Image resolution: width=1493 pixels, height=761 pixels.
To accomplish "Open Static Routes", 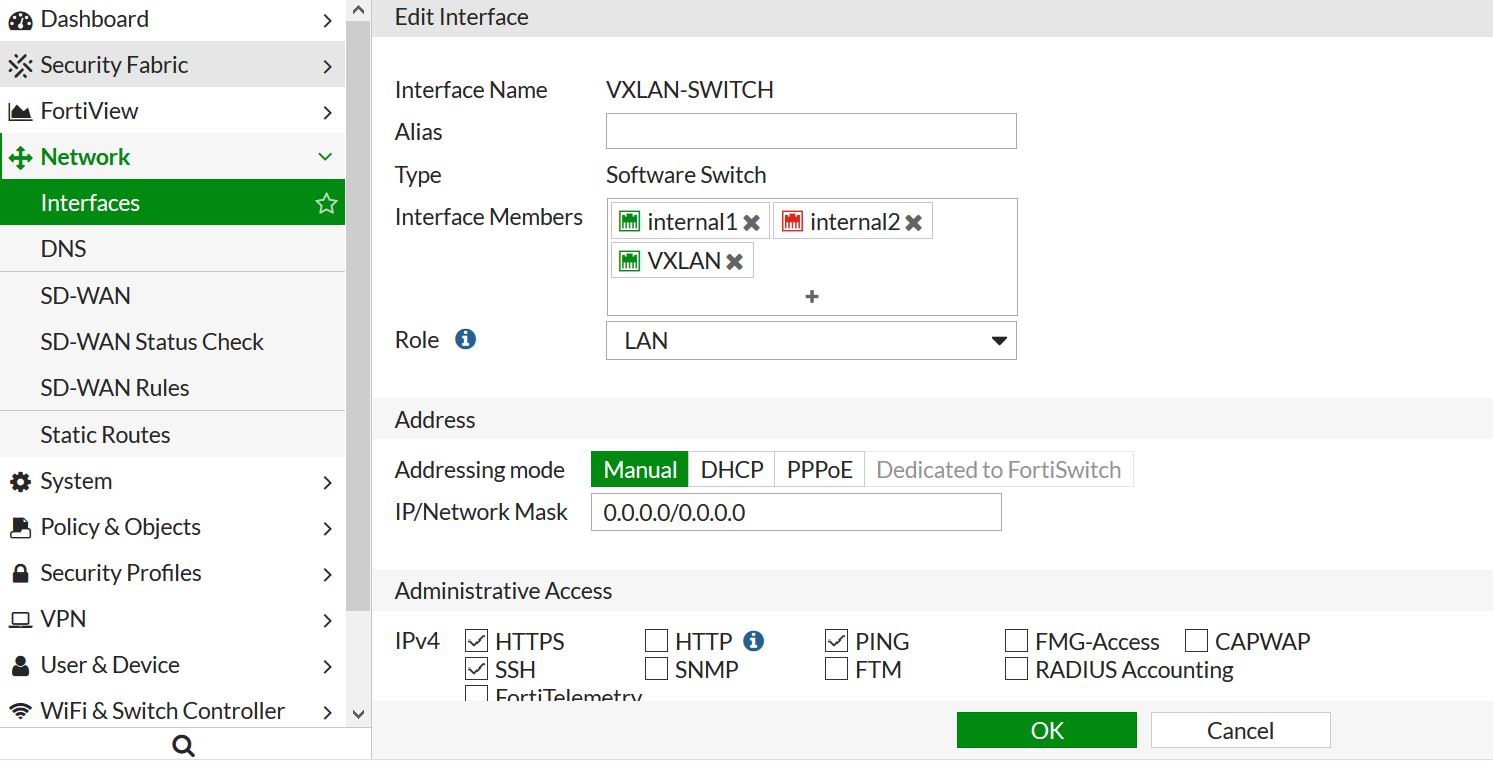I will click(x=173, y=435).
